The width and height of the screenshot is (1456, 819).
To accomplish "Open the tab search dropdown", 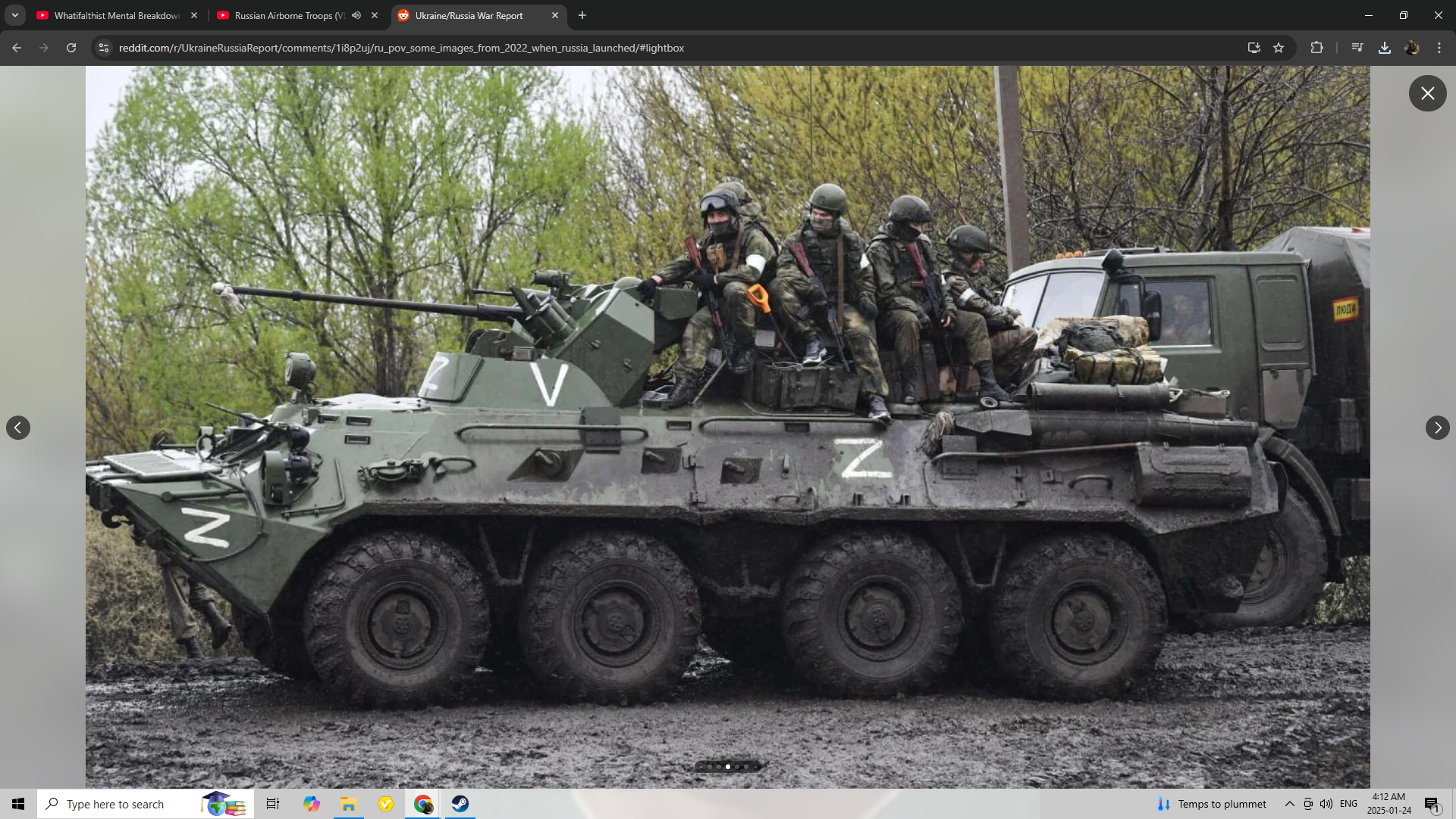I will click(15, 15).
